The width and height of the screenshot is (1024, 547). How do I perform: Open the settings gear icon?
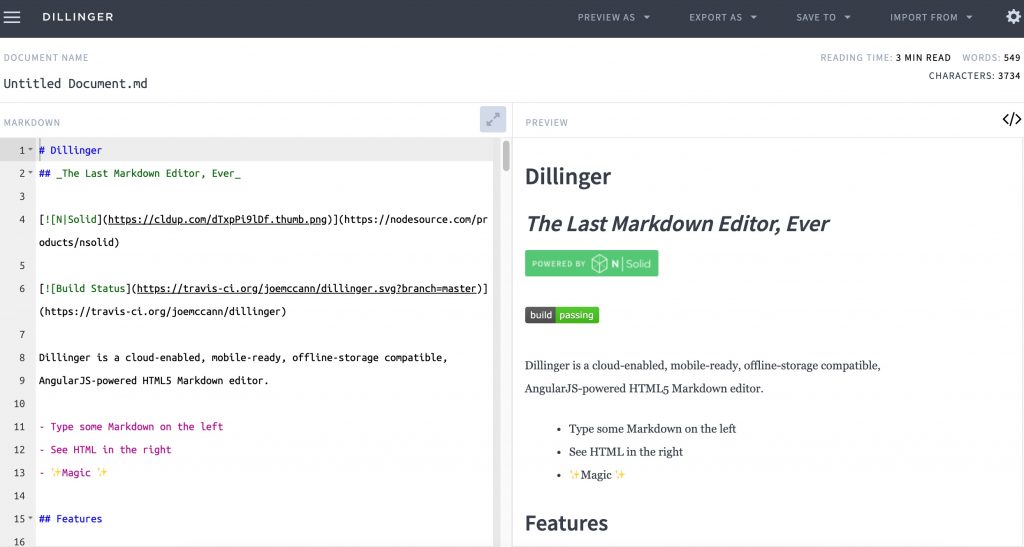(1013, 17)
